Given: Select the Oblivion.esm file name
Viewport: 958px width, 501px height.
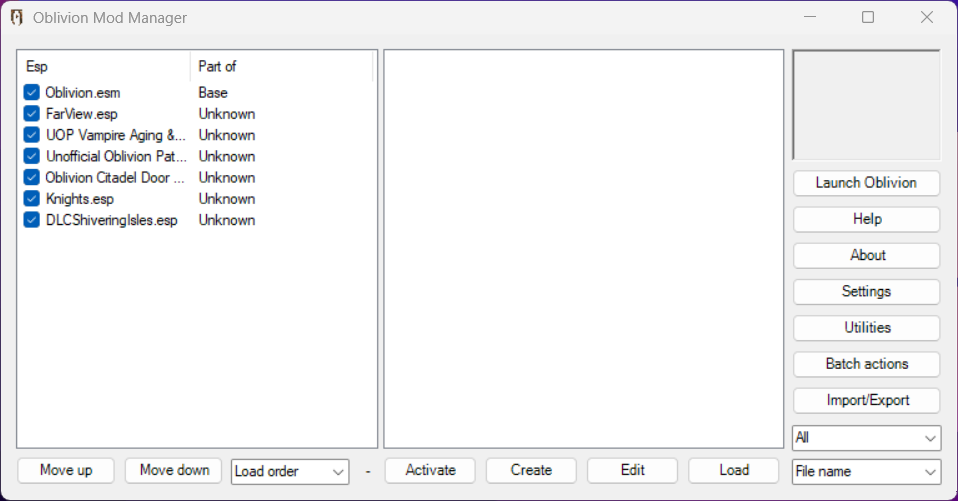Looking at the screenshot, I should [82, 93].
